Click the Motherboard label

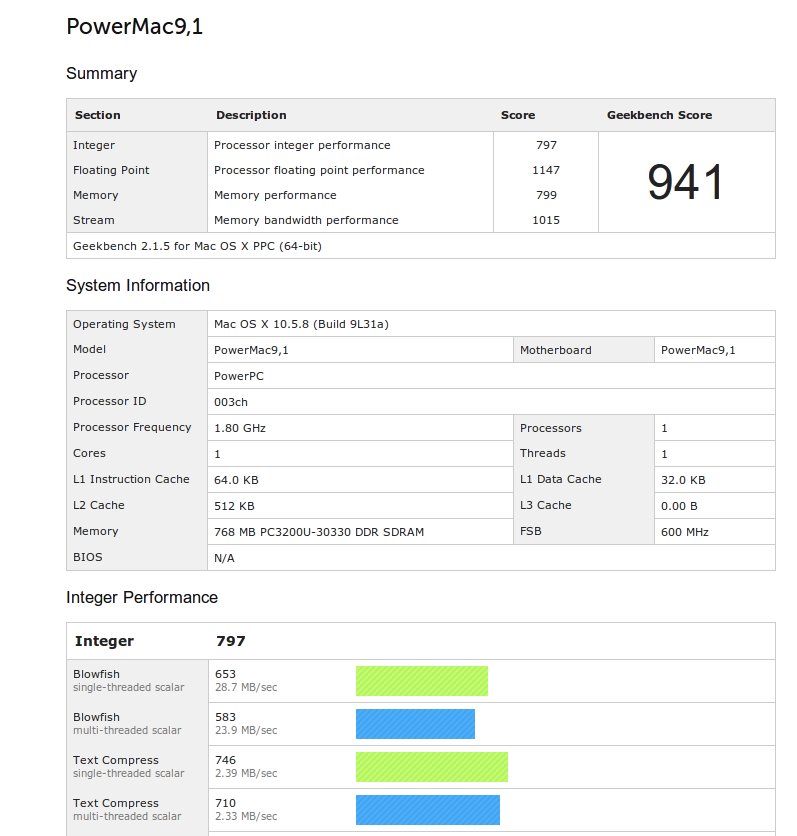point(556,350)
